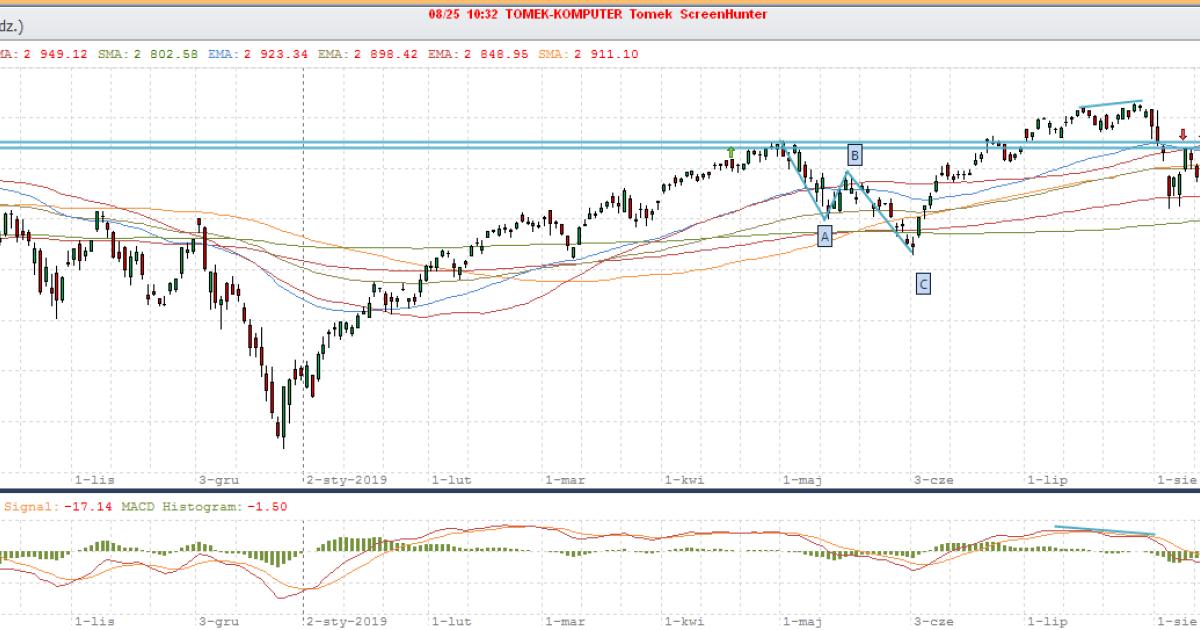The image size is (1200, 630).
Task: Click 2-sty-2019 on the price chart axis
Action: (347, 480)
